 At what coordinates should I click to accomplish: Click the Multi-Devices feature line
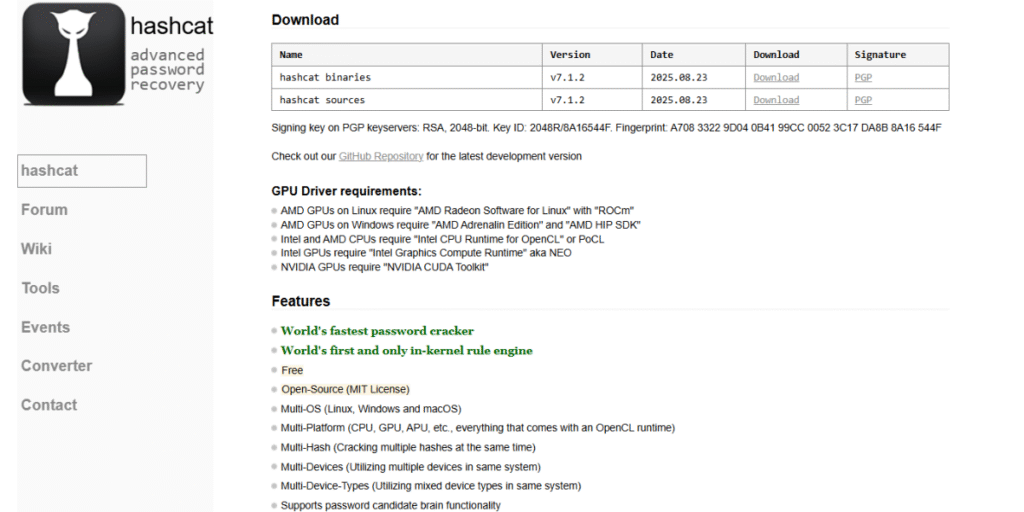(x=411, y=467)
